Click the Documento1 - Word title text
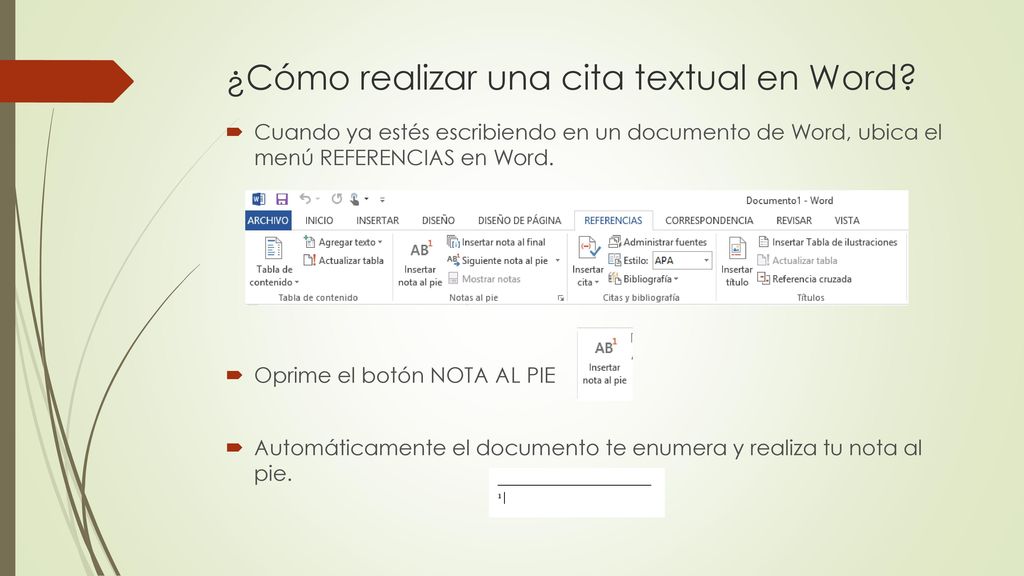The image size is (1024, 576). click(789, 200)
